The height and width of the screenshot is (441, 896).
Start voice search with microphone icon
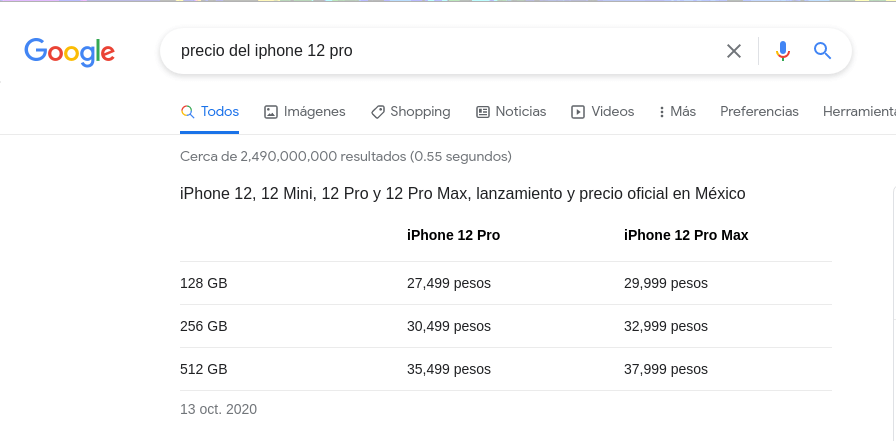pos(783,51)
